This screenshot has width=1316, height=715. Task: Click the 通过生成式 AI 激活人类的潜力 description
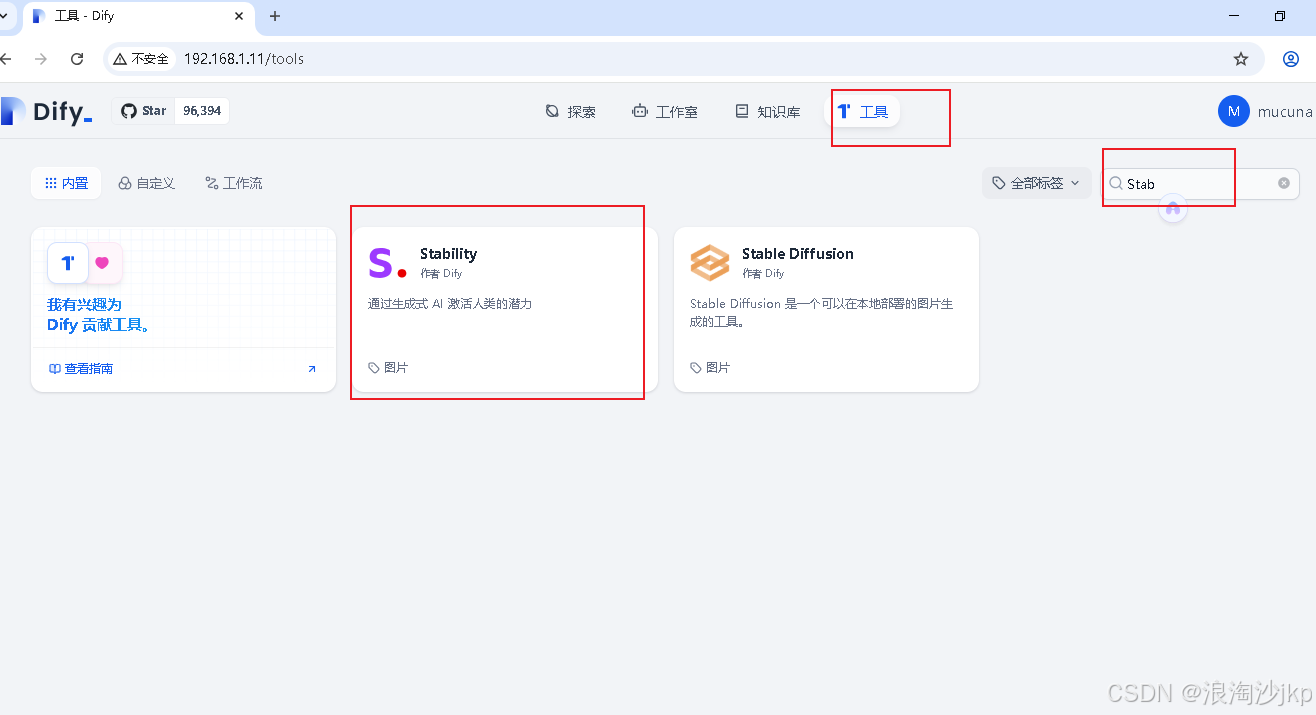pyautogui.click(x=450, y=303)
